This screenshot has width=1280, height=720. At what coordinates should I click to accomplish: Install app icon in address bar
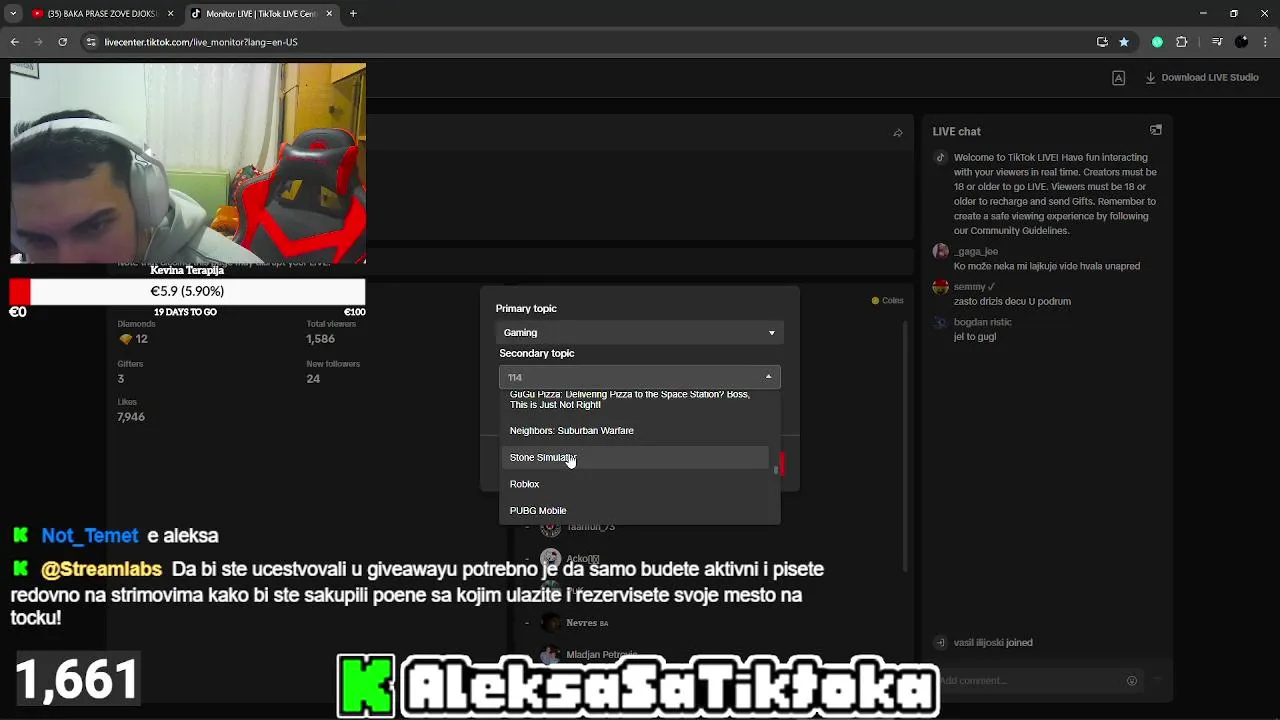tap(1102, 42)
